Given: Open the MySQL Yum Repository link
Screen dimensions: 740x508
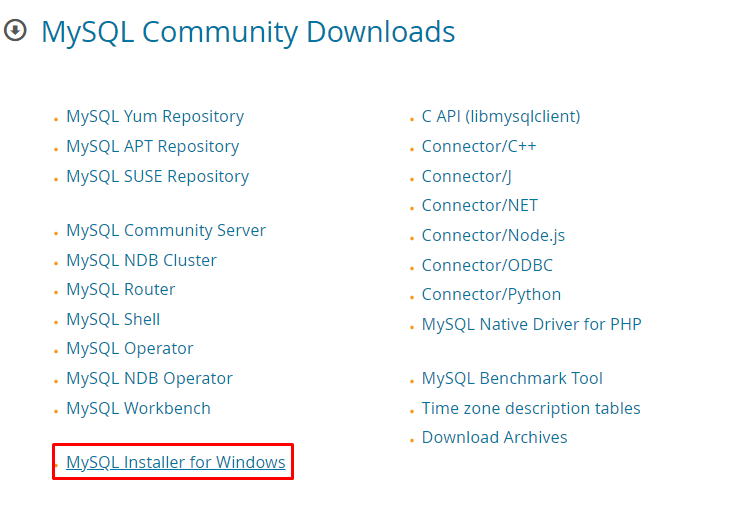Looking at the screenshot, I should 155,116.
